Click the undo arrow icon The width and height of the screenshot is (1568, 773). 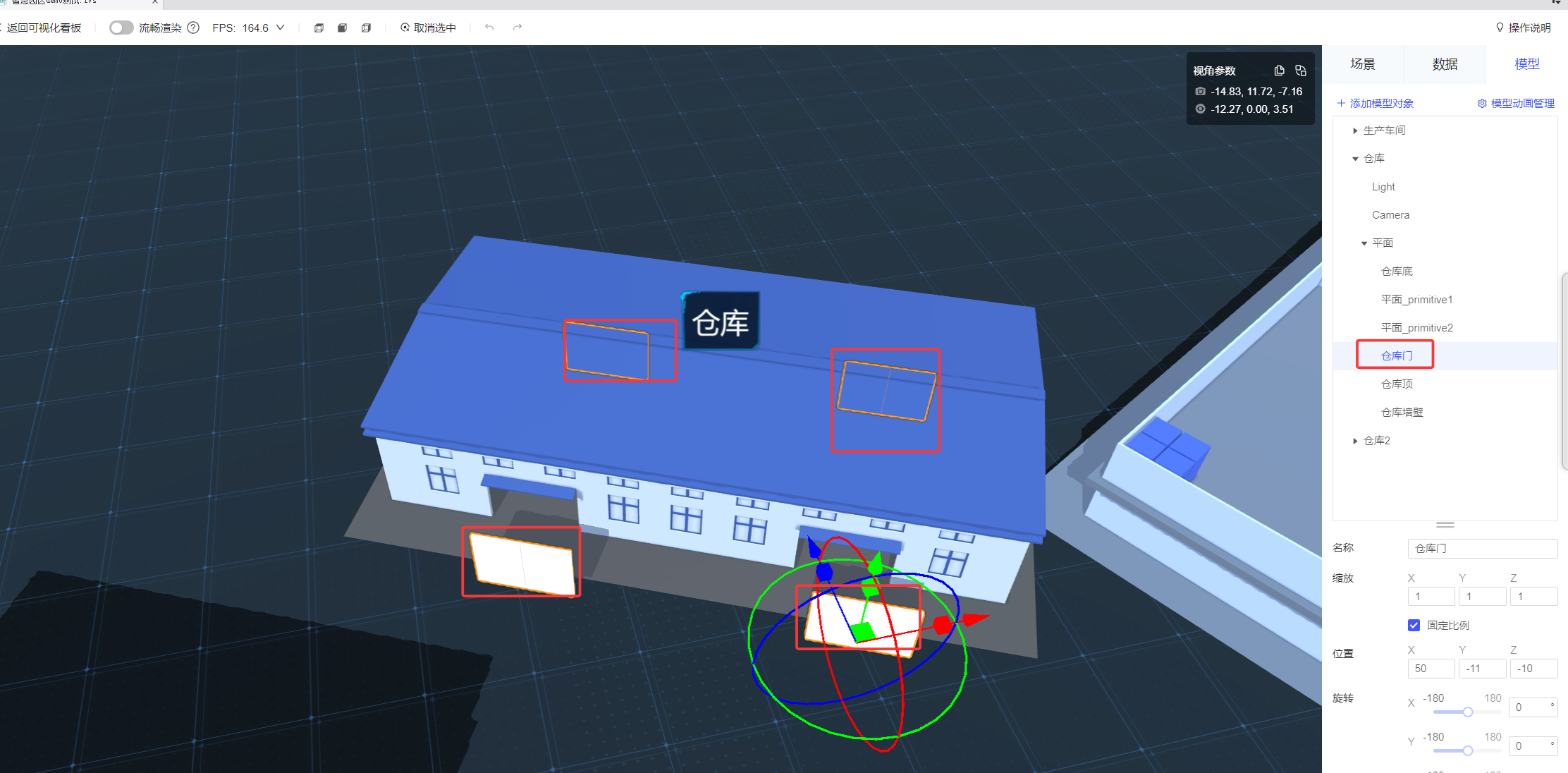pos(489,28)
